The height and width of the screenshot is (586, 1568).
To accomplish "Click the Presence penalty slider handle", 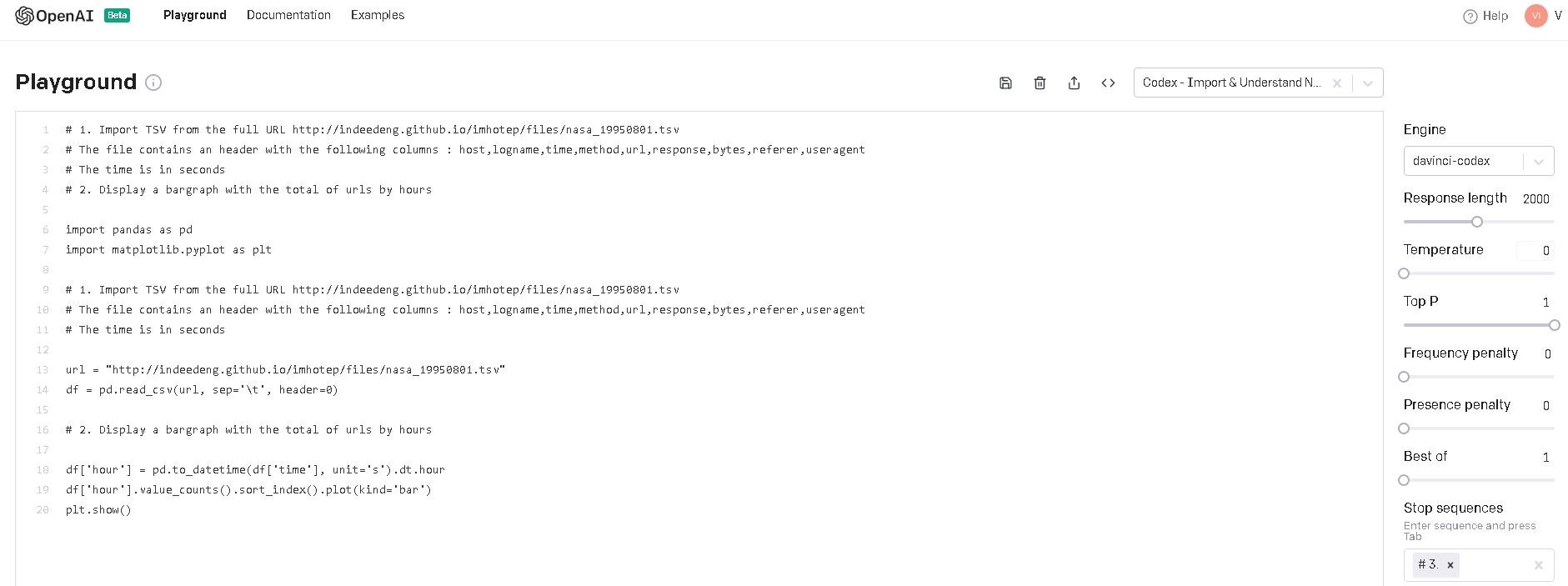I will click(1404, 428).
